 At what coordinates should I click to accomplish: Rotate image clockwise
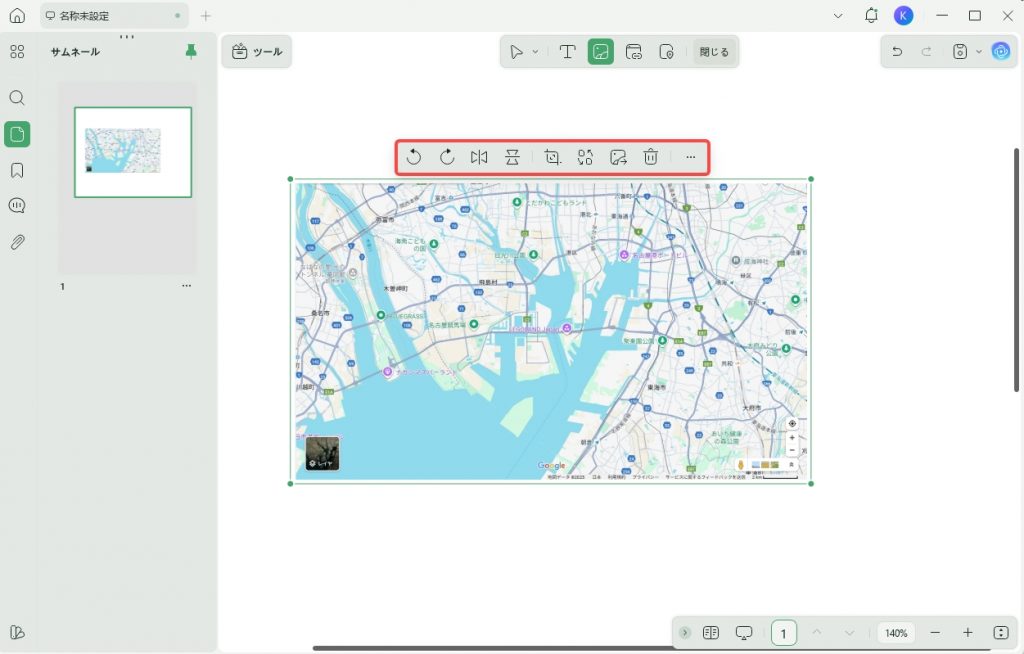(447, 157)
